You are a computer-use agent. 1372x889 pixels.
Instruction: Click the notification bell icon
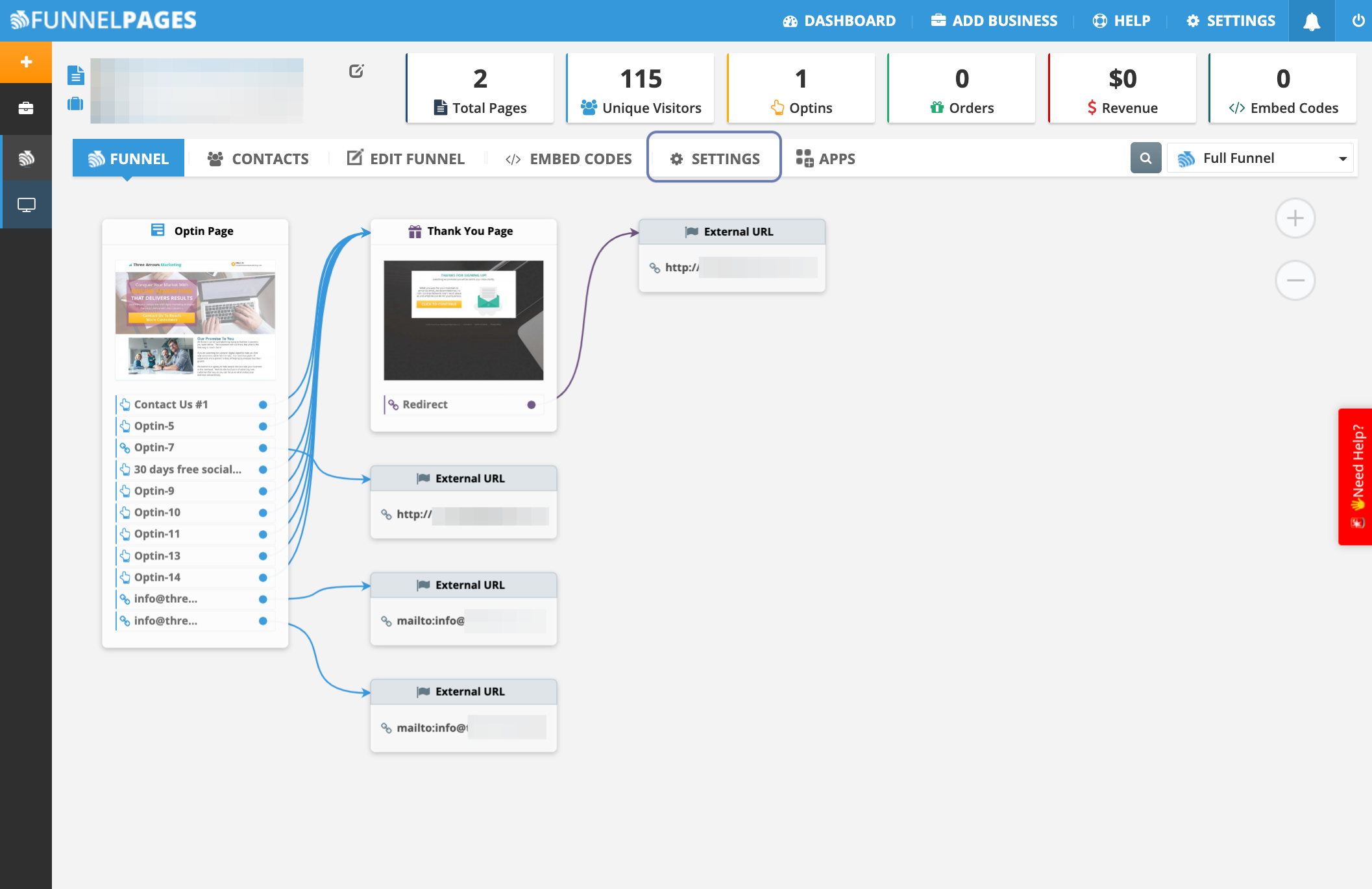click(1312, 21)
